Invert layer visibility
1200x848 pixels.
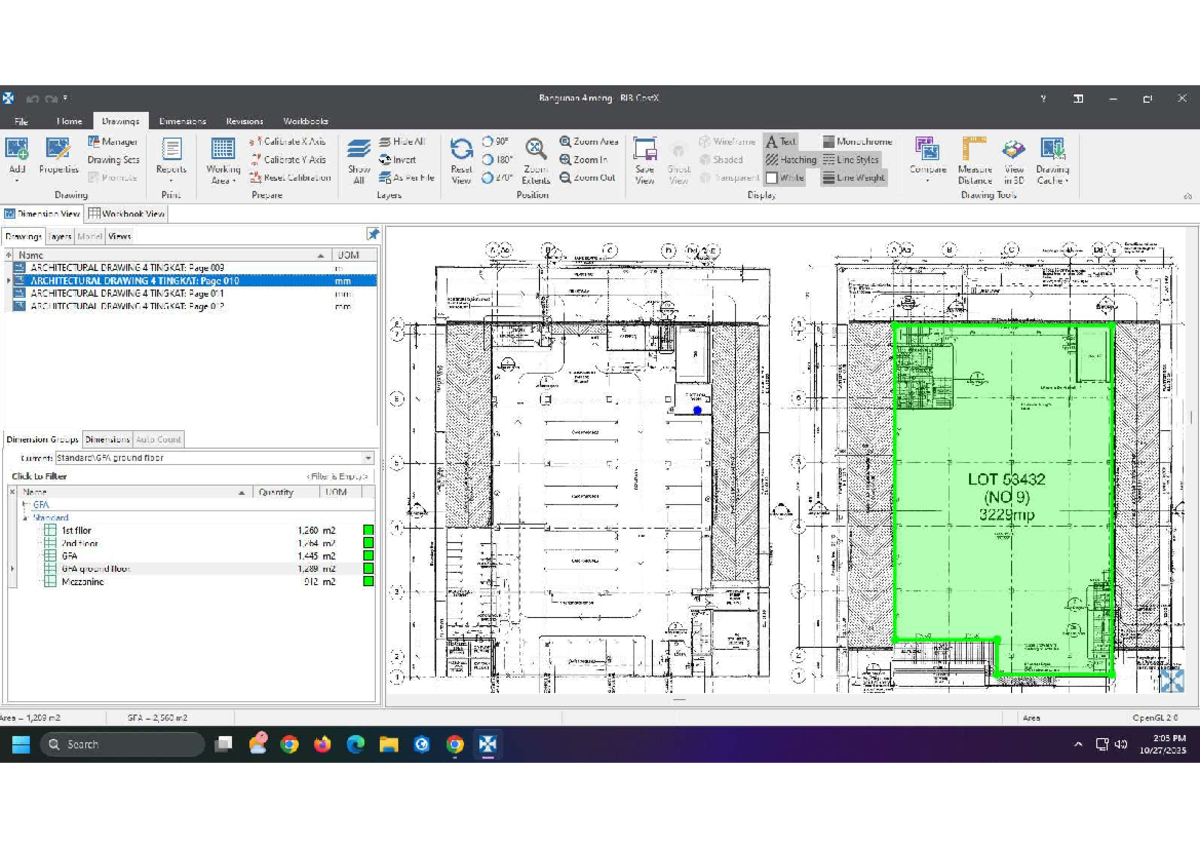pos(398,160)
